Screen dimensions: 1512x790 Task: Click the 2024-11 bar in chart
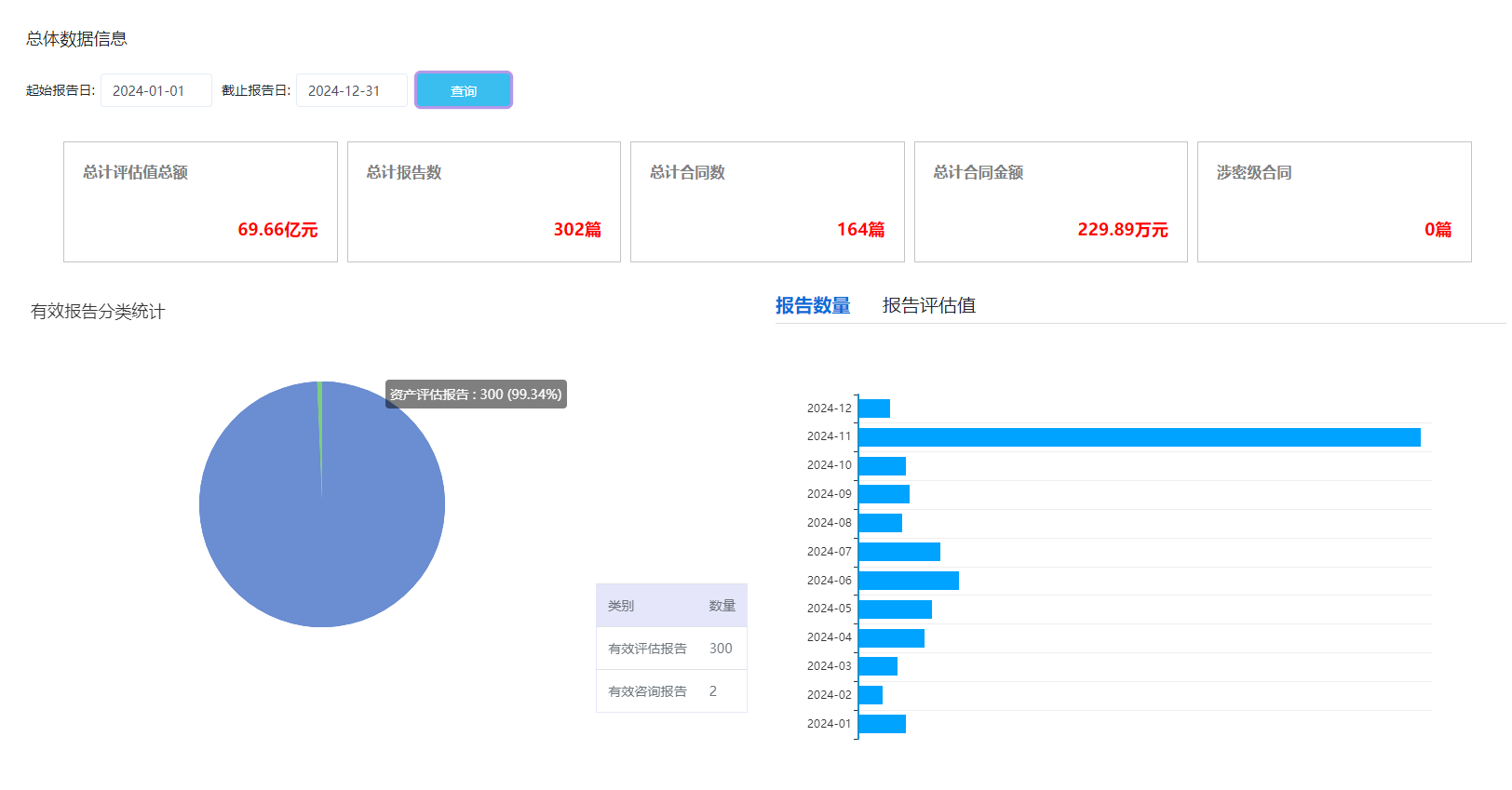pyautogui.click(x=1139, y=437)
